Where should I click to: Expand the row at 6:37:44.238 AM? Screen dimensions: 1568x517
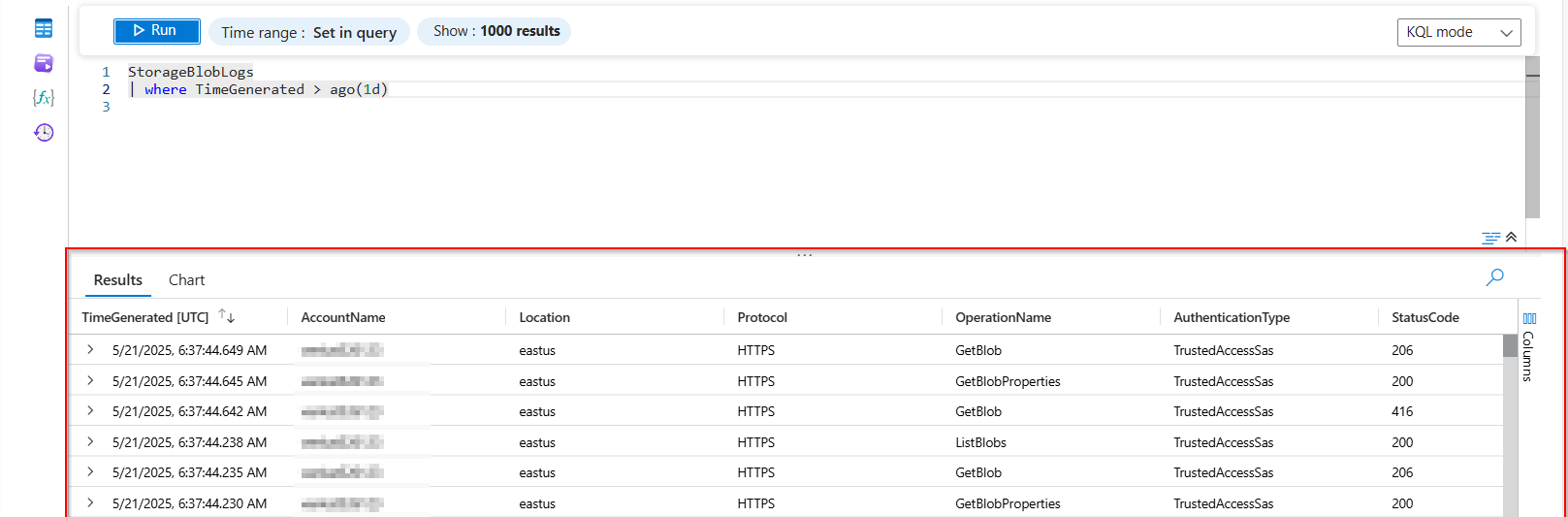(x=90, y=441)
